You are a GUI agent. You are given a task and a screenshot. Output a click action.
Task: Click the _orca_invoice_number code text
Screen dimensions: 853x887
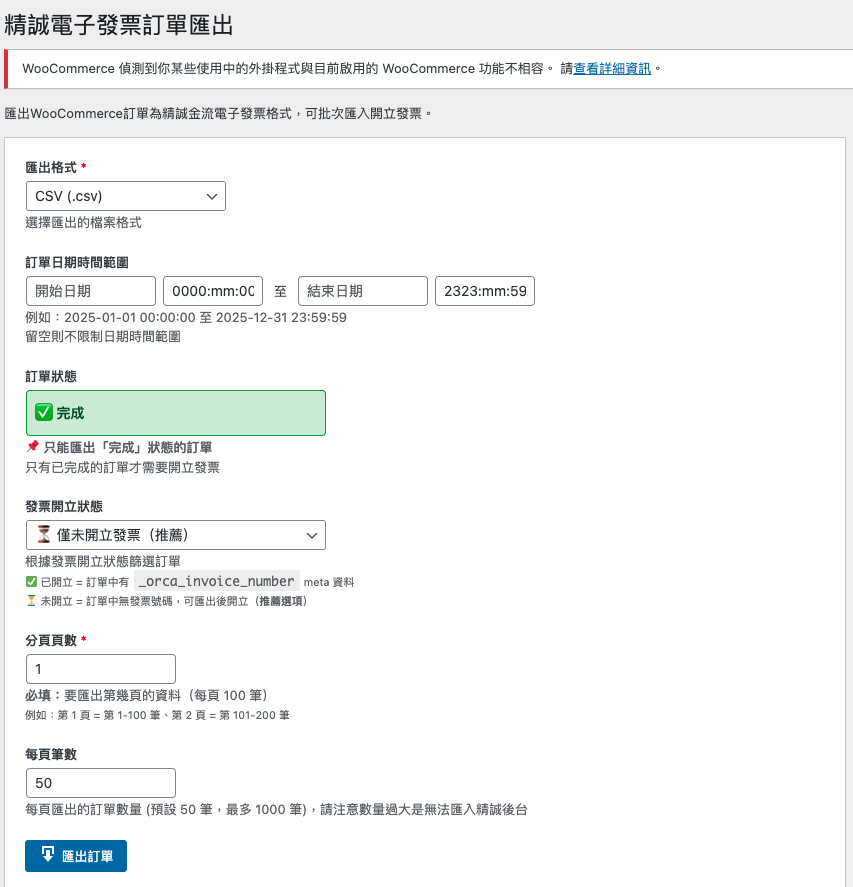coord(216,581)
